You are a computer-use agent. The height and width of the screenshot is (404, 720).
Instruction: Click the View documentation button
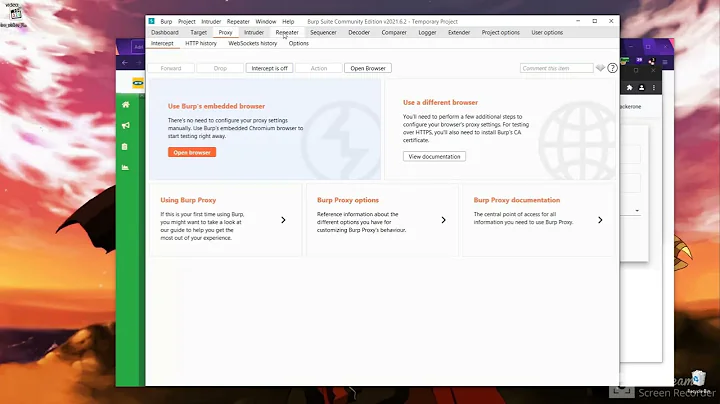click(x=434, y=157)
